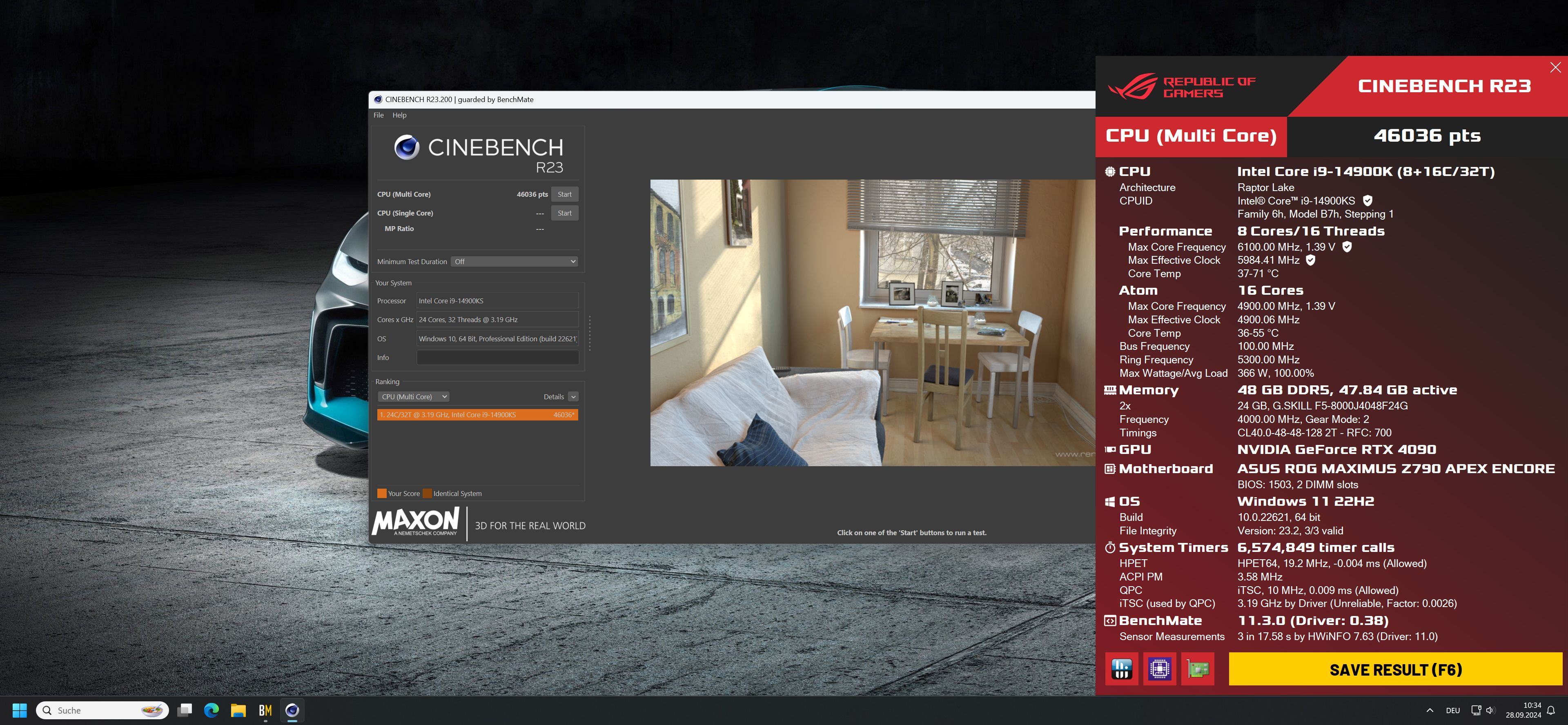Start the CPU (Single Core) test
This screenshot has height=725, width=1568.
click(x=564, y=213)
